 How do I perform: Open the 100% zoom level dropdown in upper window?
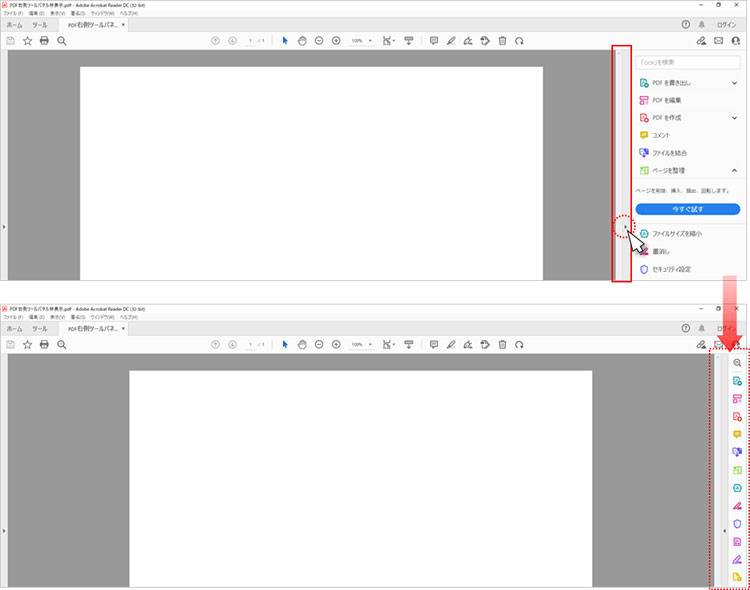point(361,41)
